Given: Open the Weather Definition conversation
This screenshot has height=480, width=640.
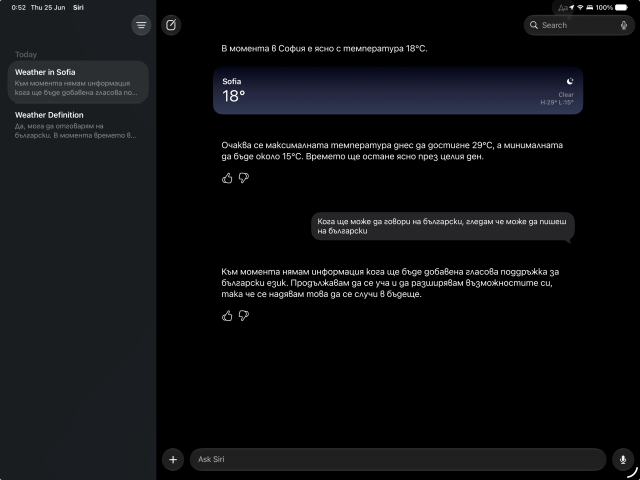Looking at the screenshot, I should pyautogui.click(x=78, y=124).
